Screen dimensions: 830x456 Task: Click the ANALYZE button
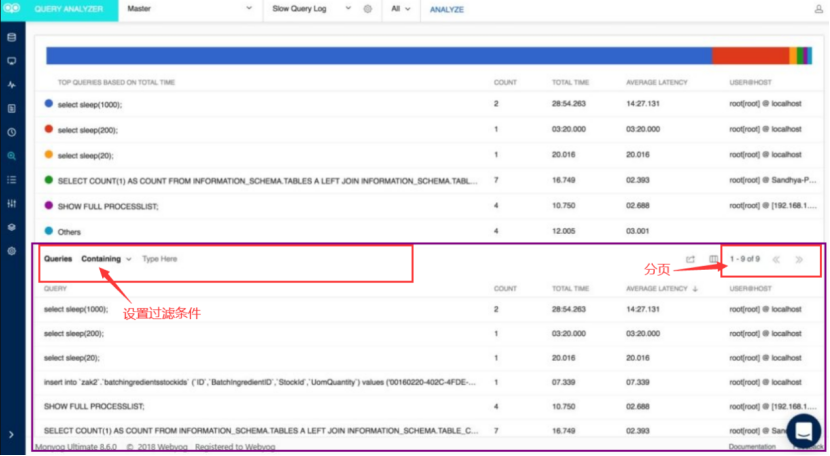[450, 9]
